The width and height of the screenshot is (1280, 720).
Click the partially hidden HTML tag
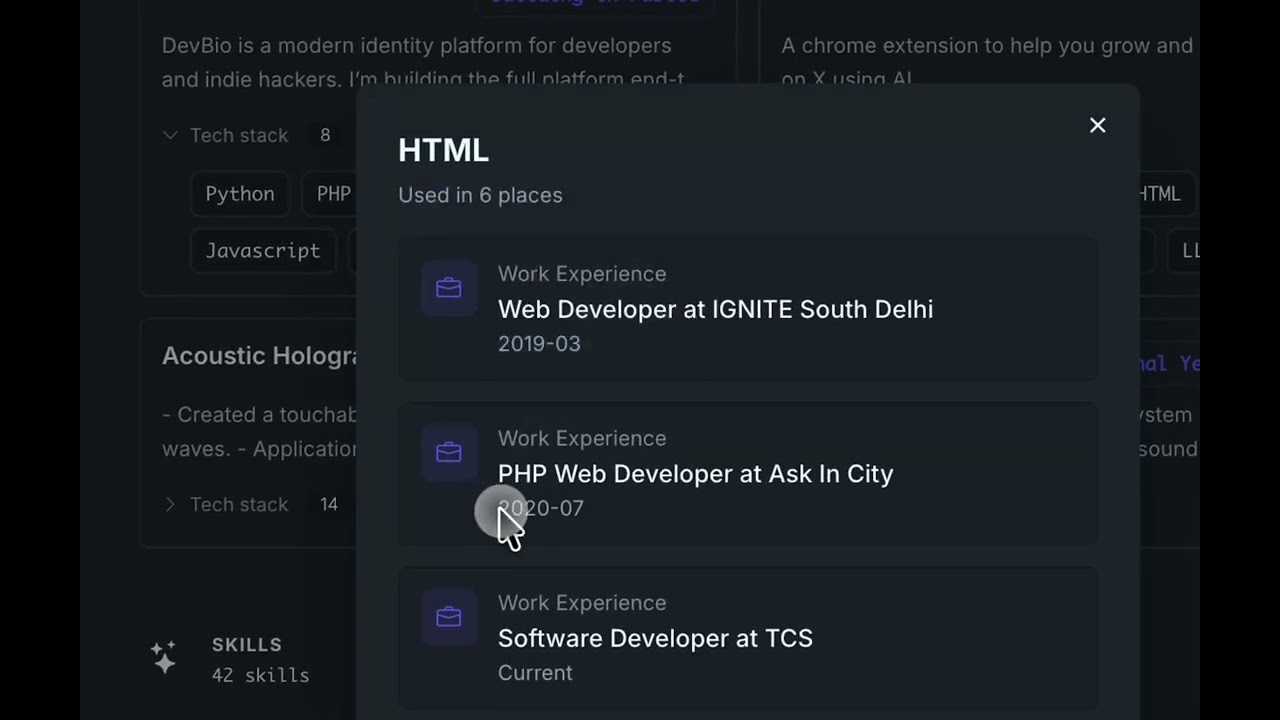tap(1162, 194)
